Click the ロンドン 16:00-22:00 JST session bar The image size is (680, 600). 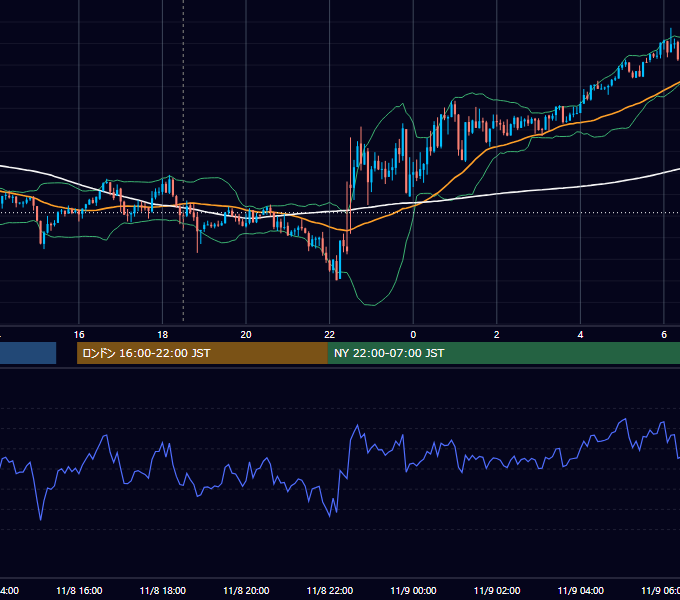click(x=202, y=353)
